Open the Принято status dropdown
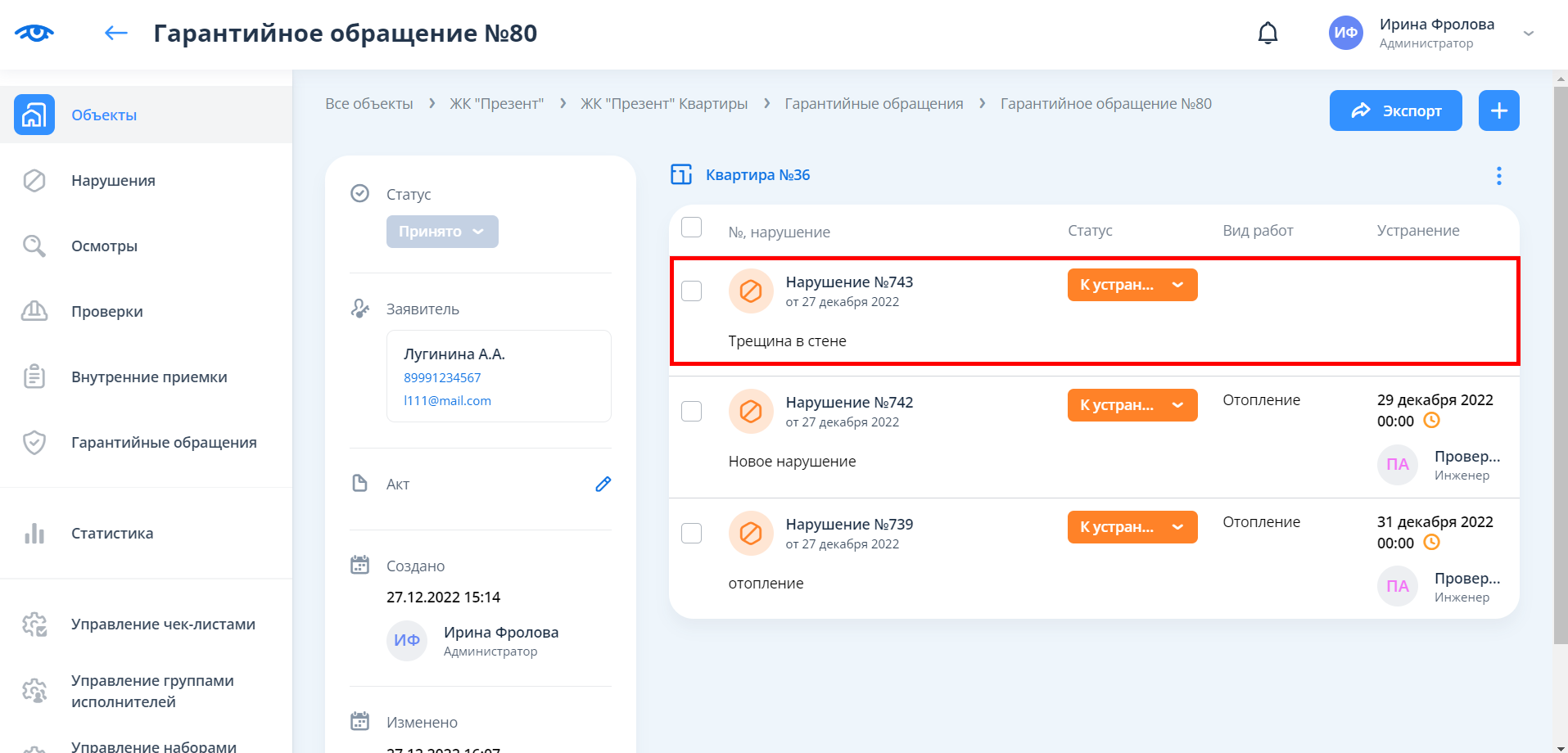The width and height of the screenshot is (1568, 753). tap(442, 232)
